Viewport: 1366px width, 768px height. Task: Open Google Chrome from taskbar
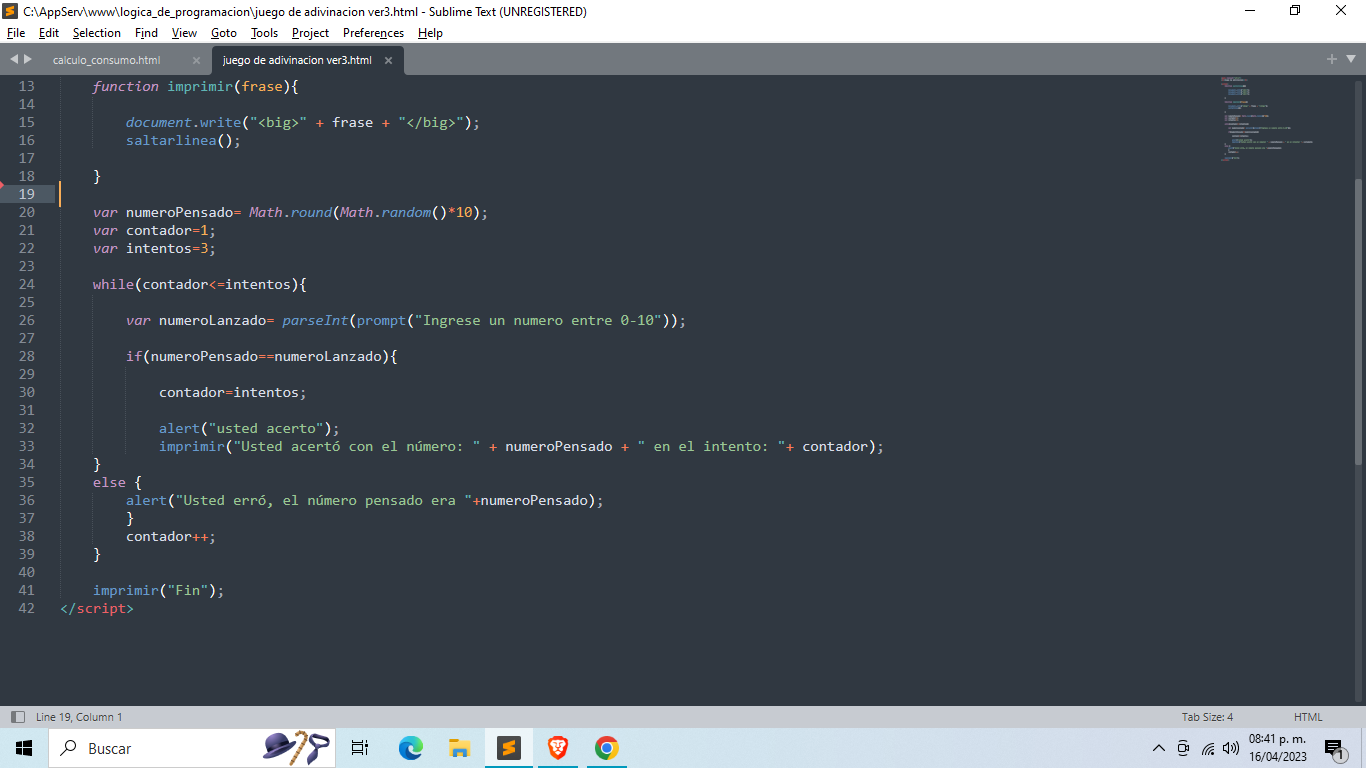coord(606,748)
